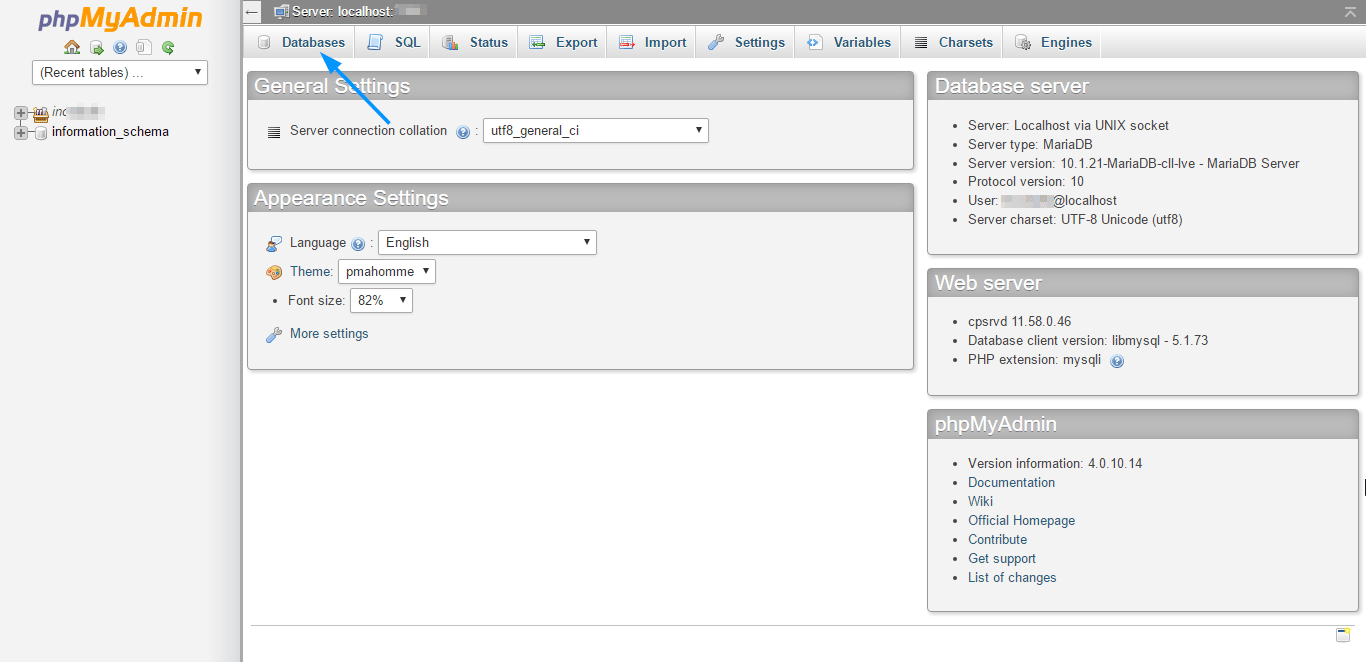Click the documentation page icon in the sidebar
The height and width of the screenshot is (662, 1366).
(143, 47)
